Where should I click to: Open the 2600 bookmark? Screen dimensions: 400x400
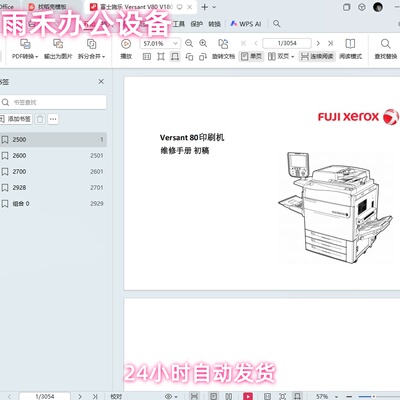tap(53, 156)
